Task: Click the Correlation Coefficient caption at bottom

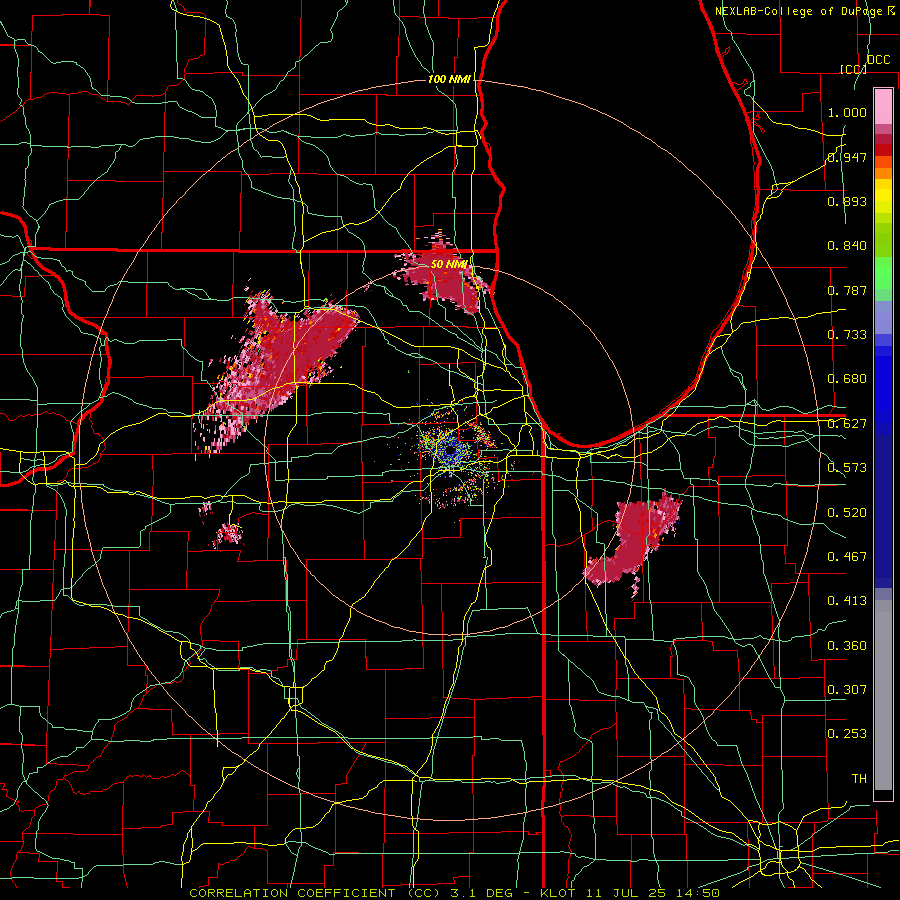Action: click(454, 893)
